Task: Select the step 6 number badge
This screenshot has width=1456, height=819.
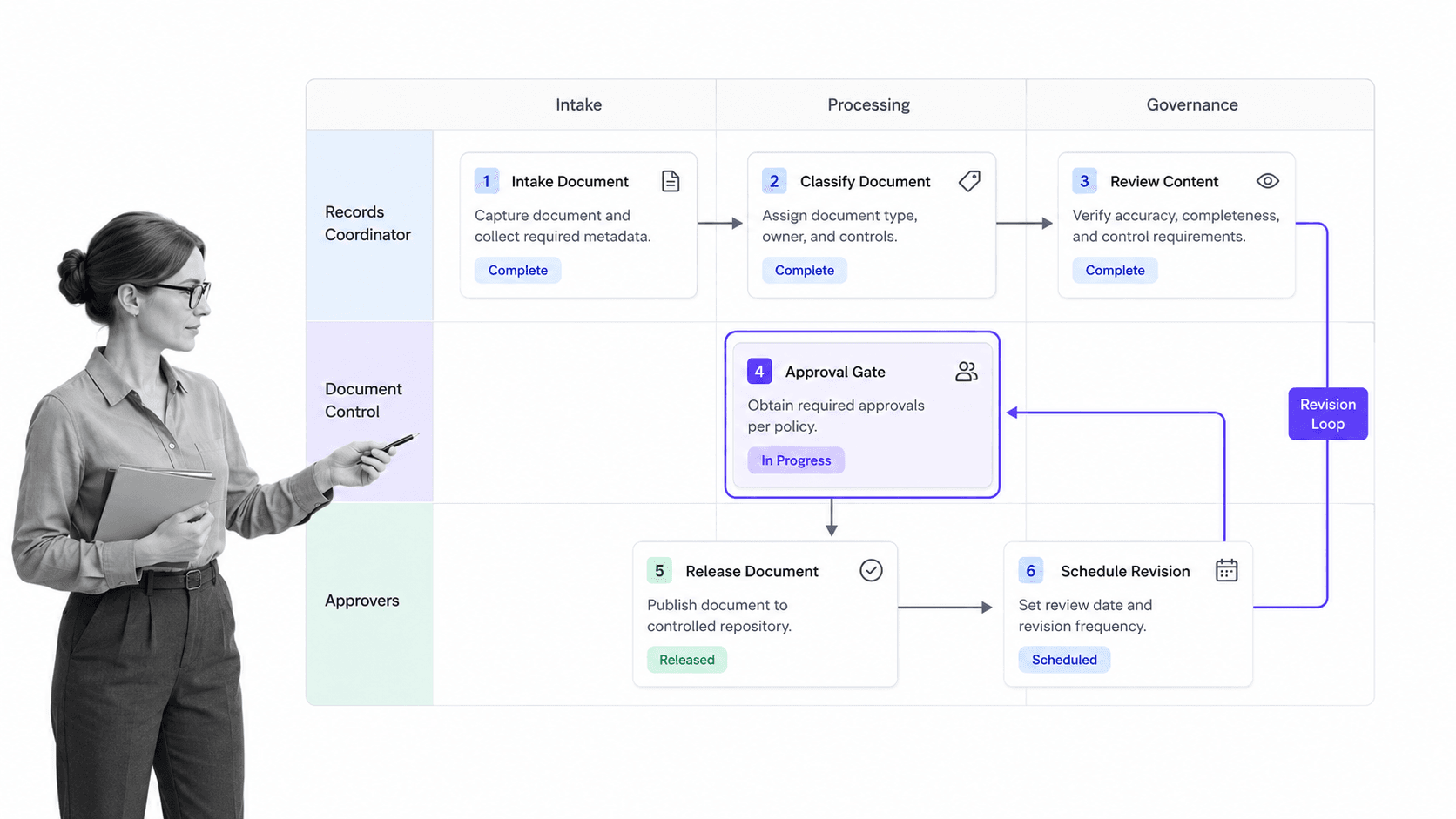Action: 1030,571
